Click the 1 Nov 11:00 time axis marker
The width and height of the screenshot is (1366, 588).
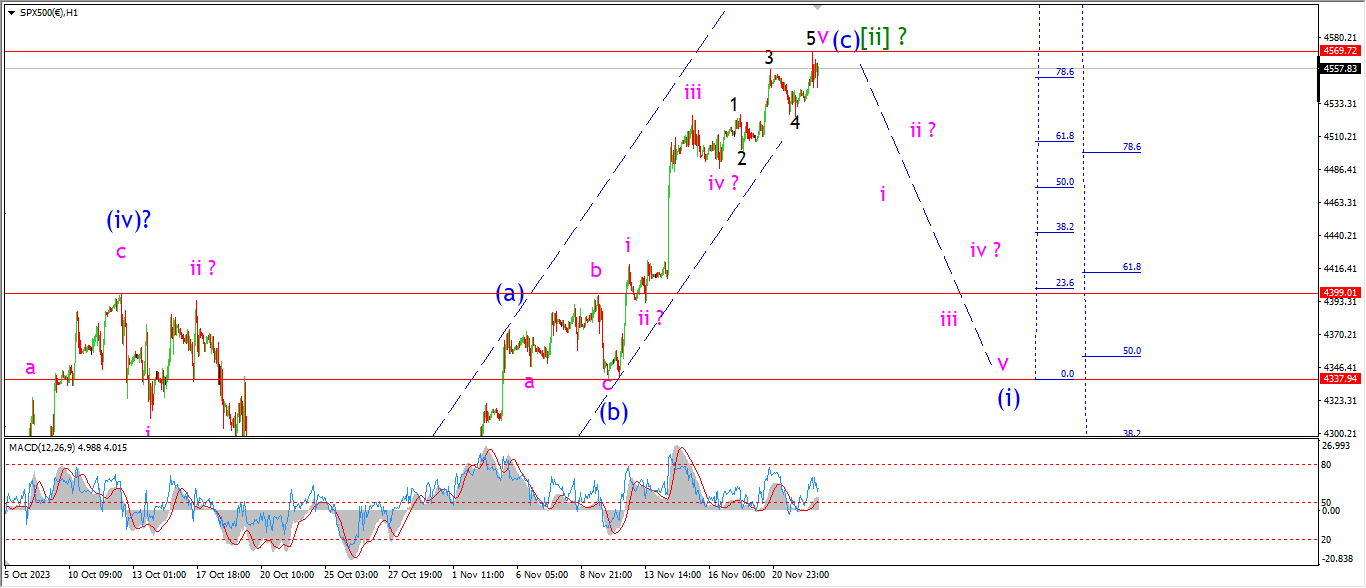(477, 575)
